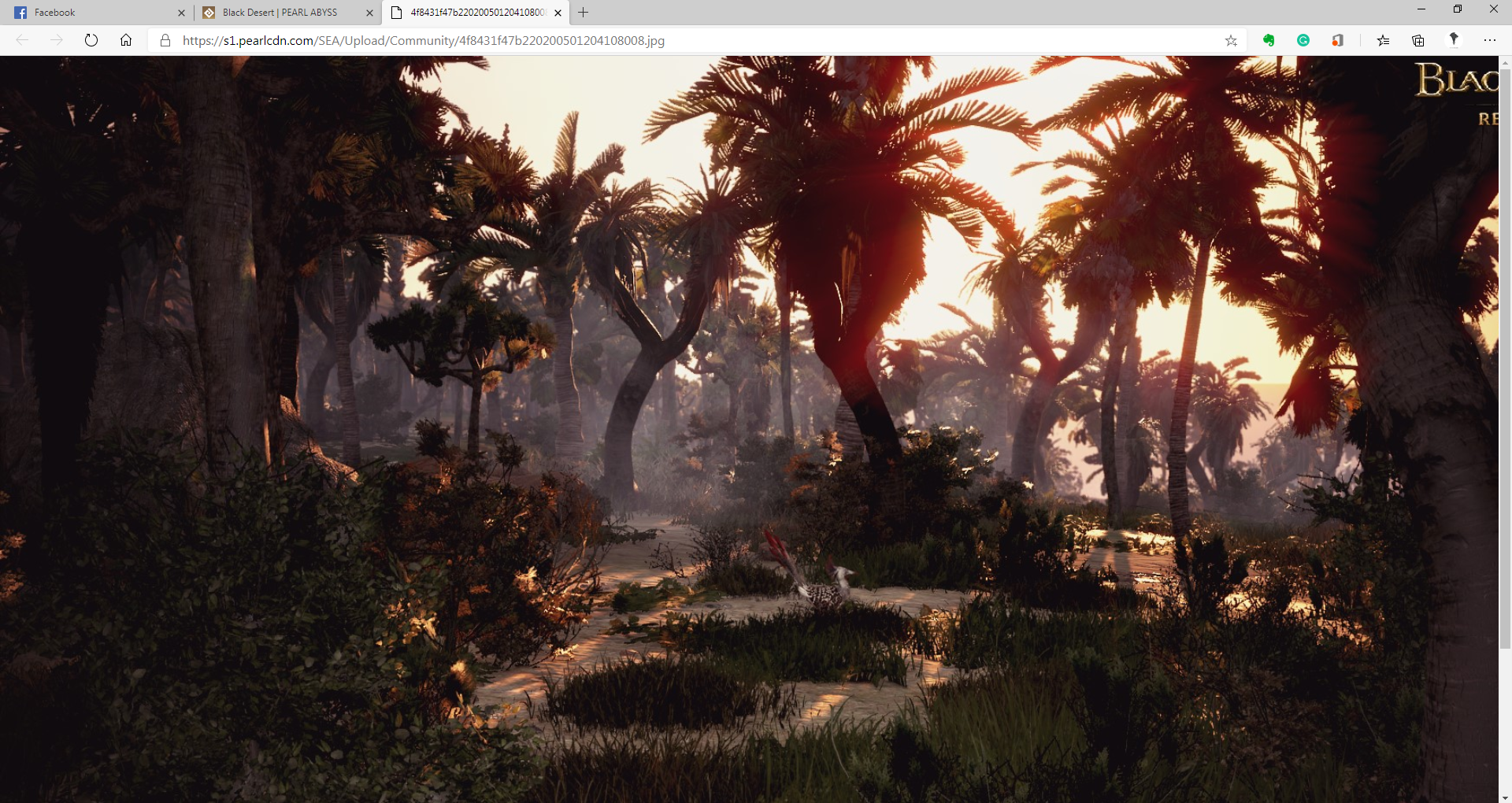Screen dimensions: 1512x803
Task: Open Collections panel
Action: click(x=1418, y=40)
